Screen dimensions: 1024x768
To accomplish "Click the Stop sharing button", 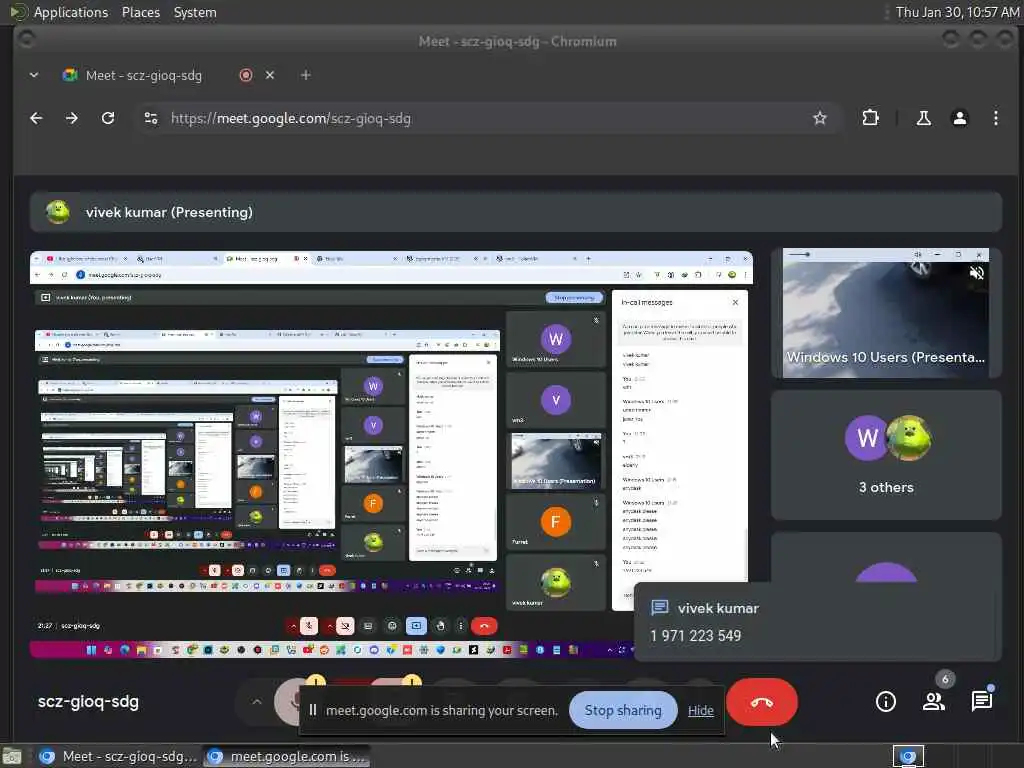I will pyautogui.click(x=623, y=710).
